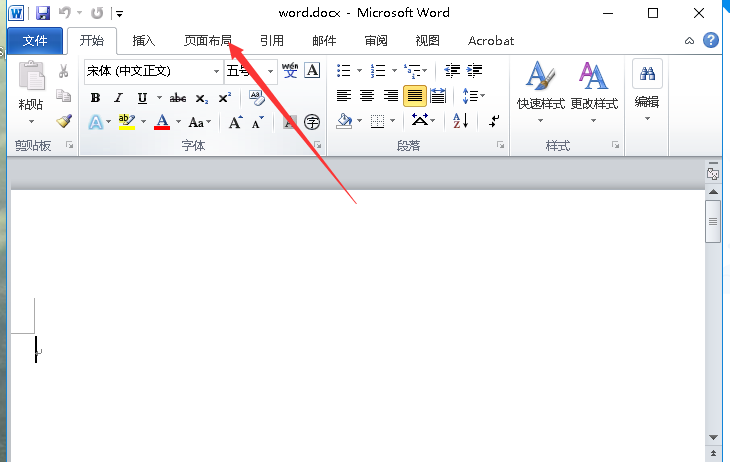Toggle Superscript formatting
730x462 pixels.
225,98
